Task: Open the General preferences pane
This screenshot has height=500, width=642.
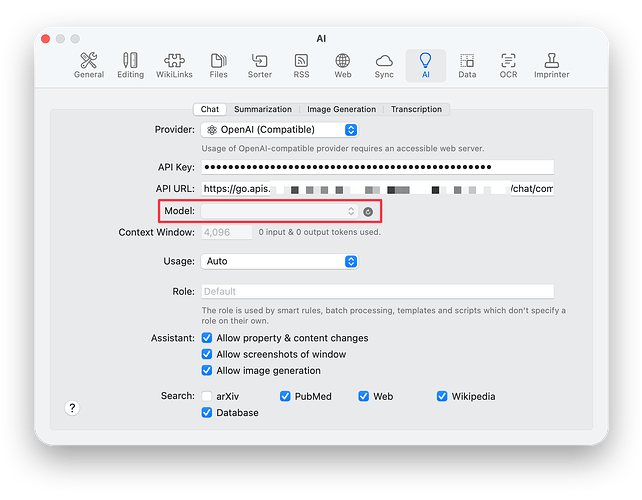Action: click(x=89, y=66)
